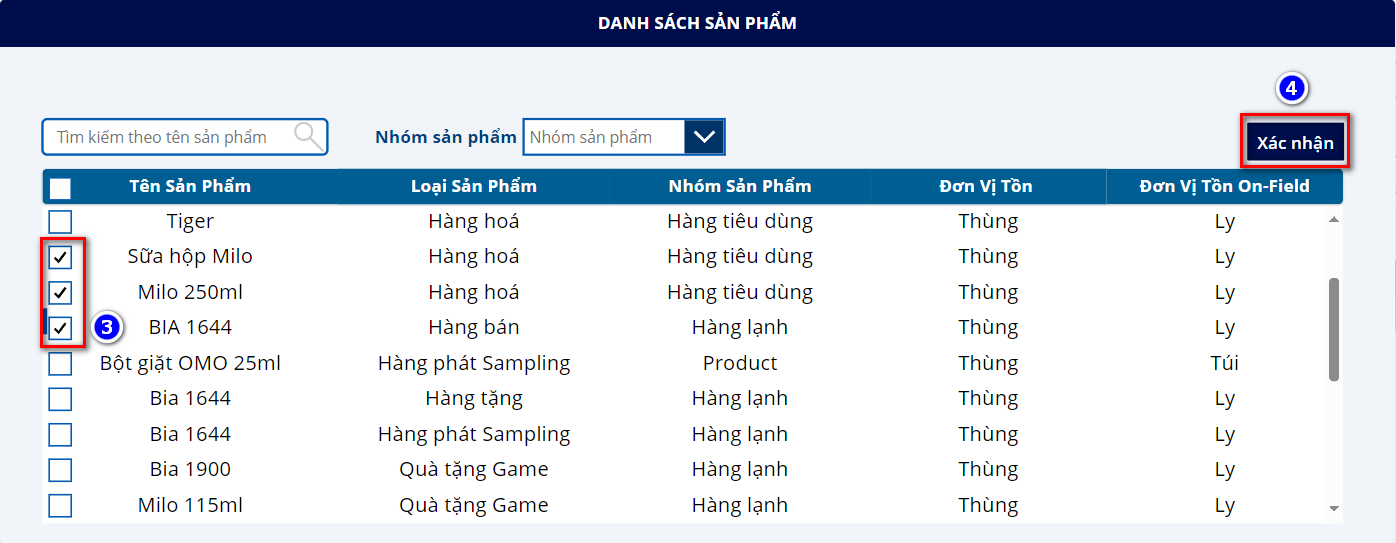The width and height of the screenshot is (1396, 543).
Task: Click the vertical scrollbar thumb
Action: tap(1333, 329)
